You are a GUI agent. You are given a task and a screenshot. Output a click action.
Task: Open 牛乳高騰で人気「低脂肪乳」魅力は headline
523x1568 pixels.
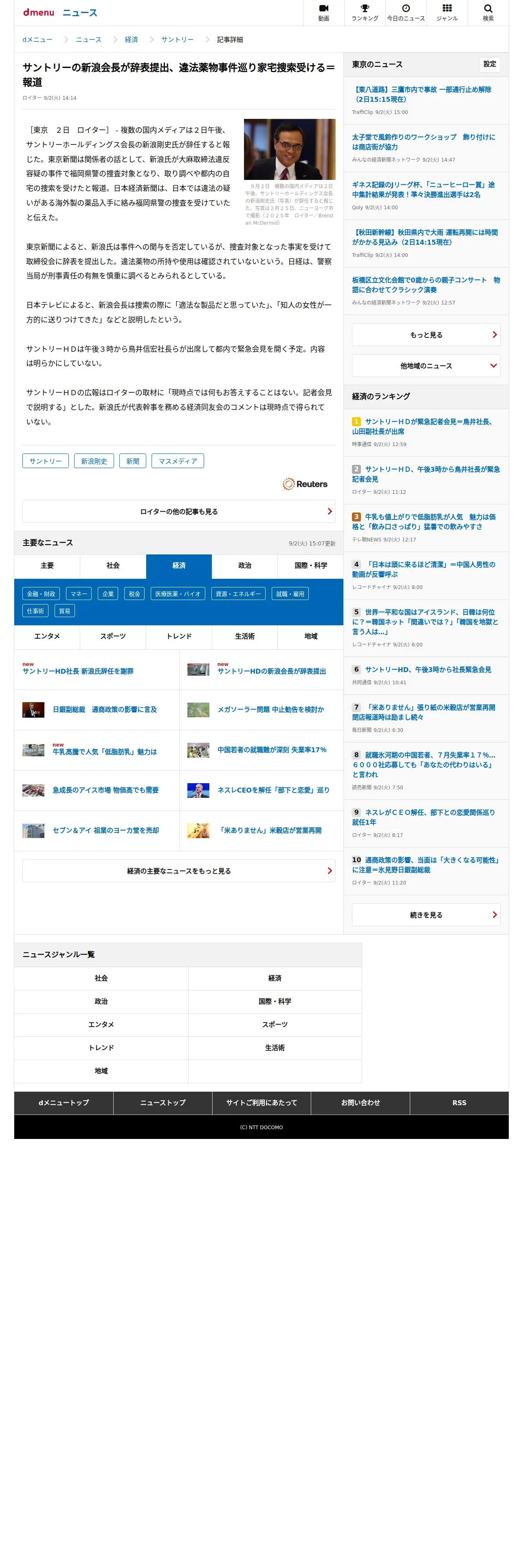(x=105, y=752)
